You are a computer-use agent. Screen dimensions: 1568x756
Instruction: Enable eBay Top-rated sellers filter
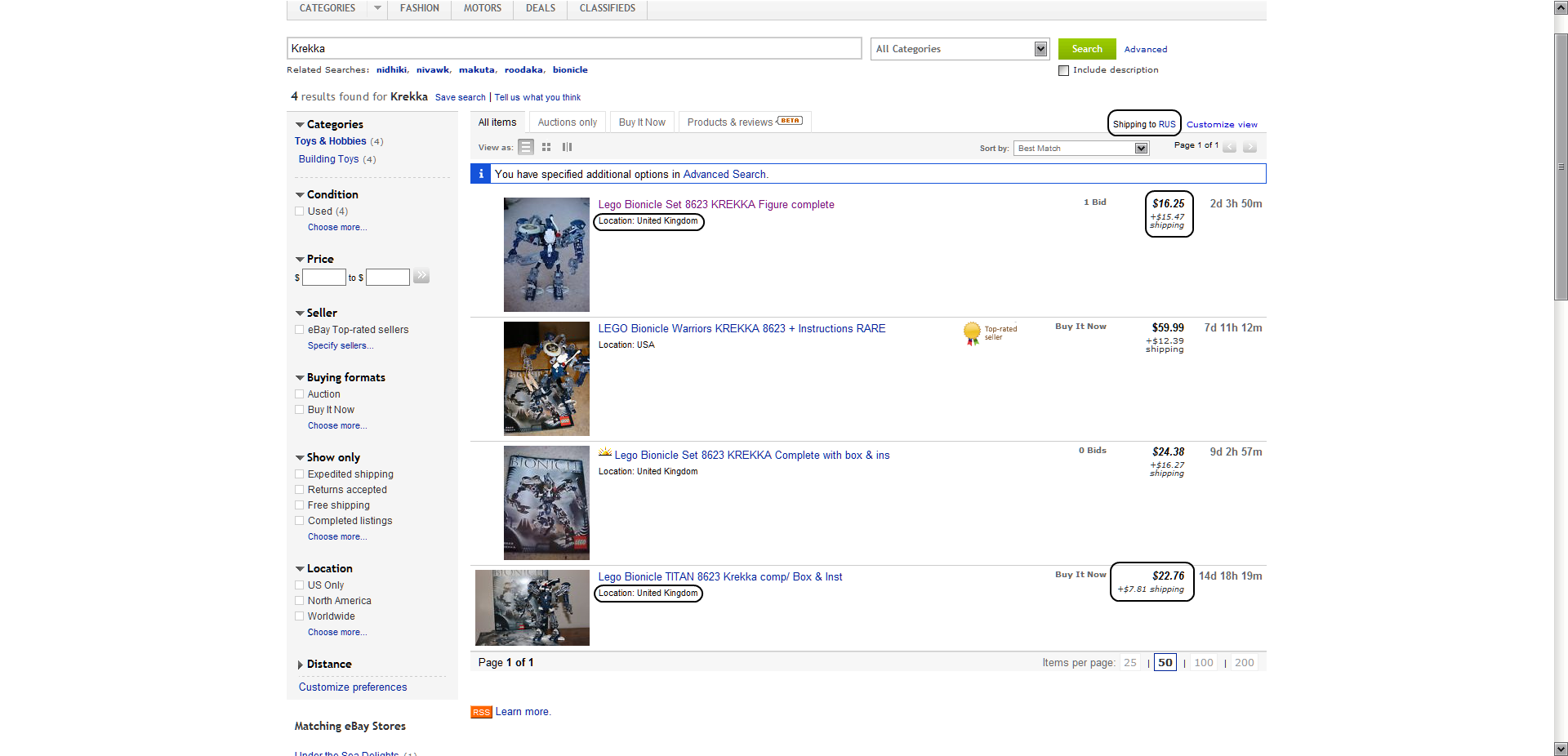pyautogui.click(x=300, y=330)
